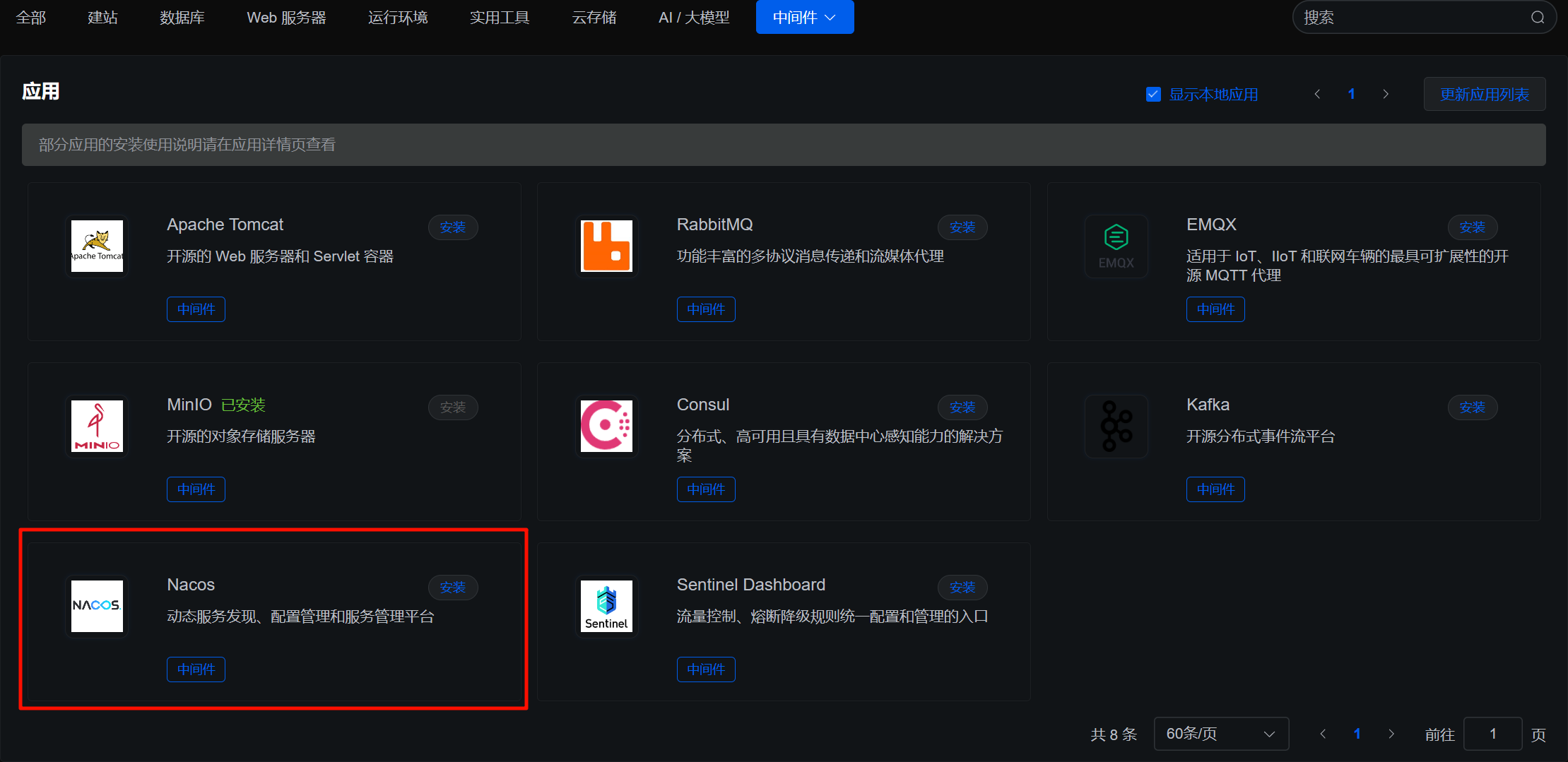The height and width of the screenshot is (762, 1568).
Task: Expand the 中间件 category dropdown arrow
Action: [x=831, y=18]
